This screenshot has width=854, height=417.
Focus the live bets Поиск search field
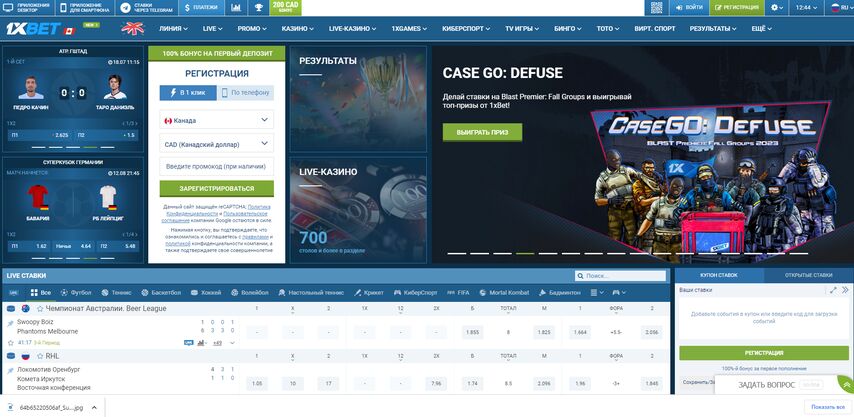coord(621,276)
